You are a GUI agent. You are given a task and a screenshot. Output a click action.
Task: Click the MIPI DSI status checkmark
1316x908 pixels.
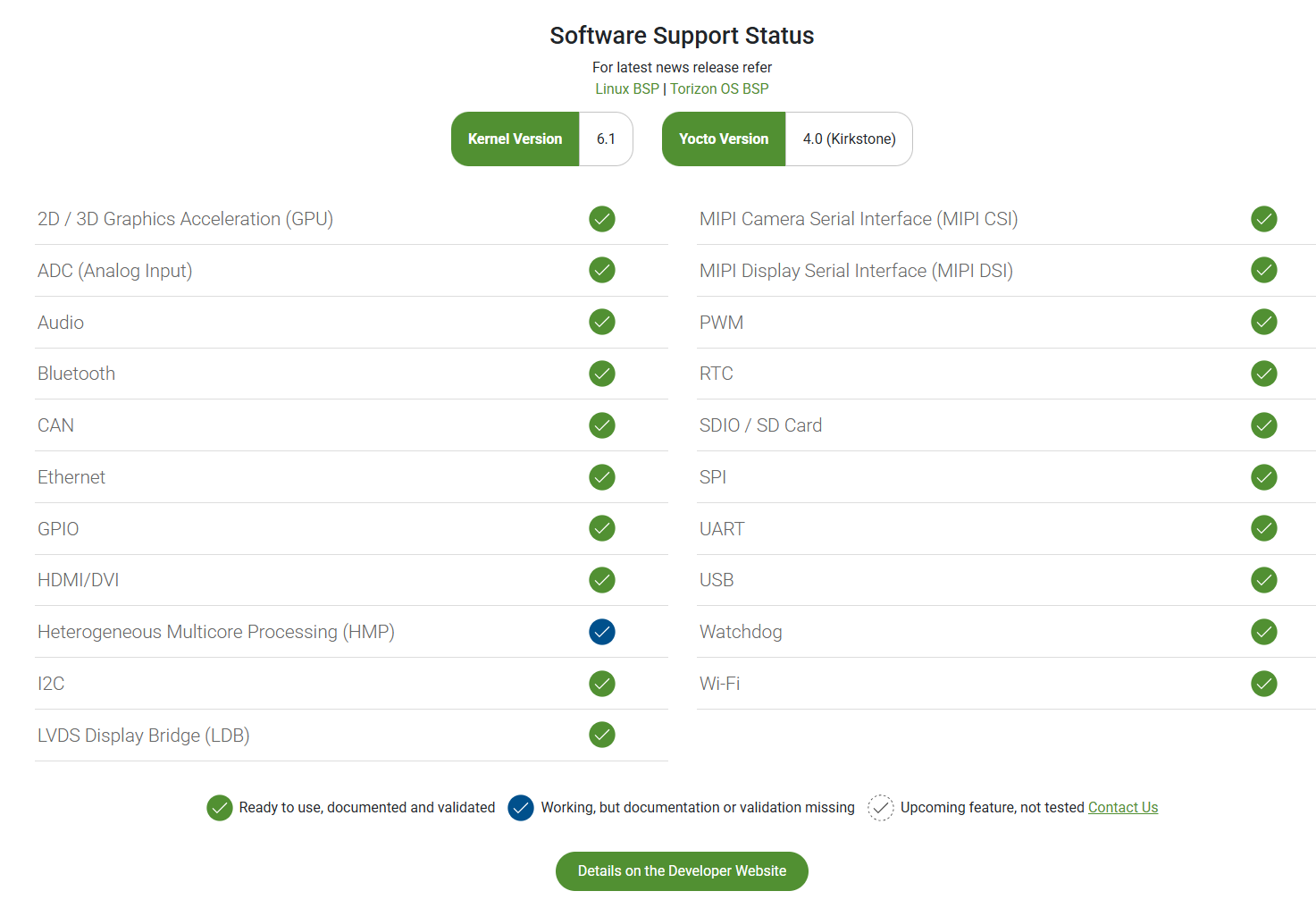(1264, 270)
